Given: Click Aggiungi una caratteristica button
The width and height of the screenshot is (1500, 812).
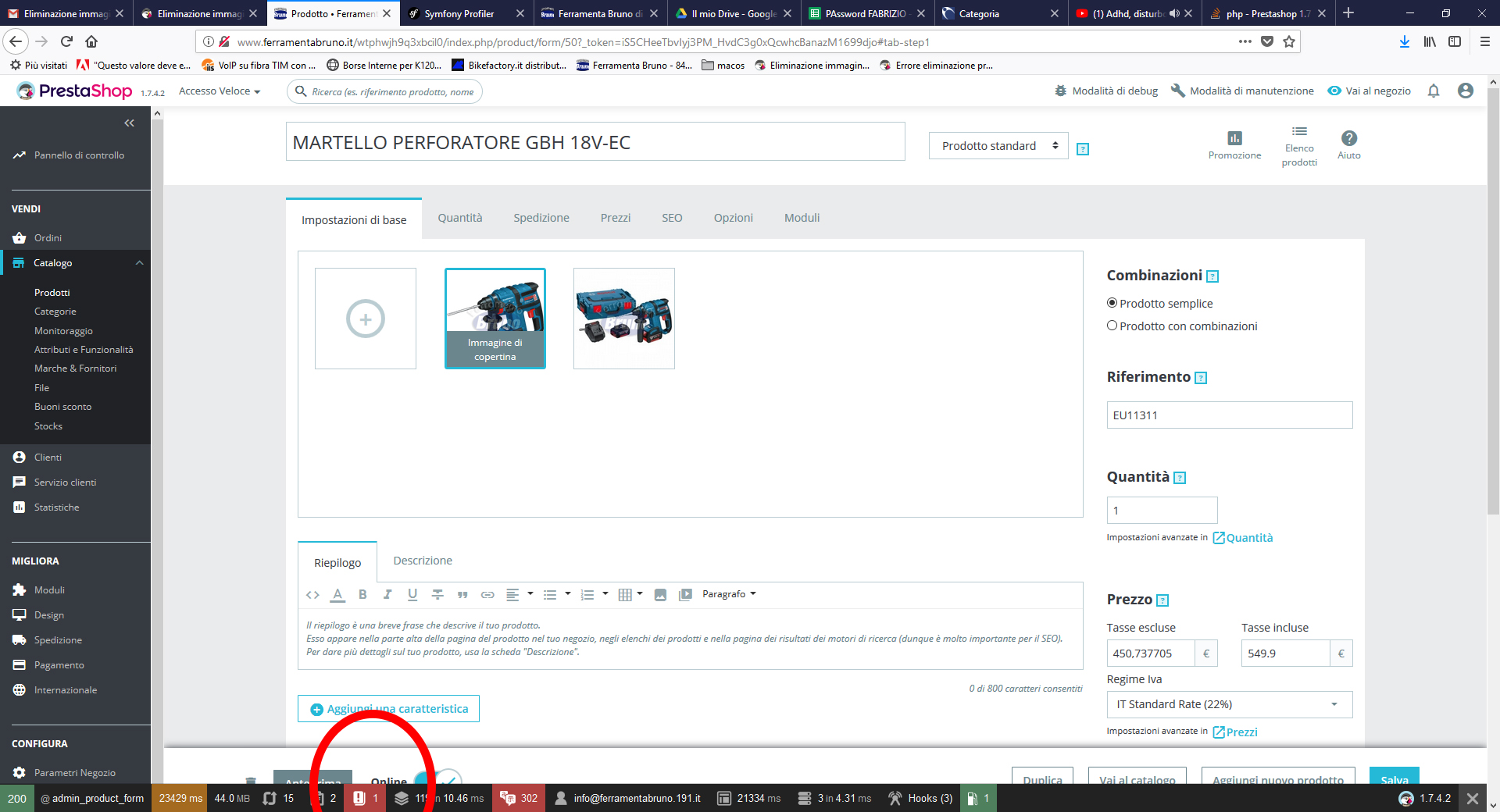Looking at the screenshot, I should coord(388,709).
